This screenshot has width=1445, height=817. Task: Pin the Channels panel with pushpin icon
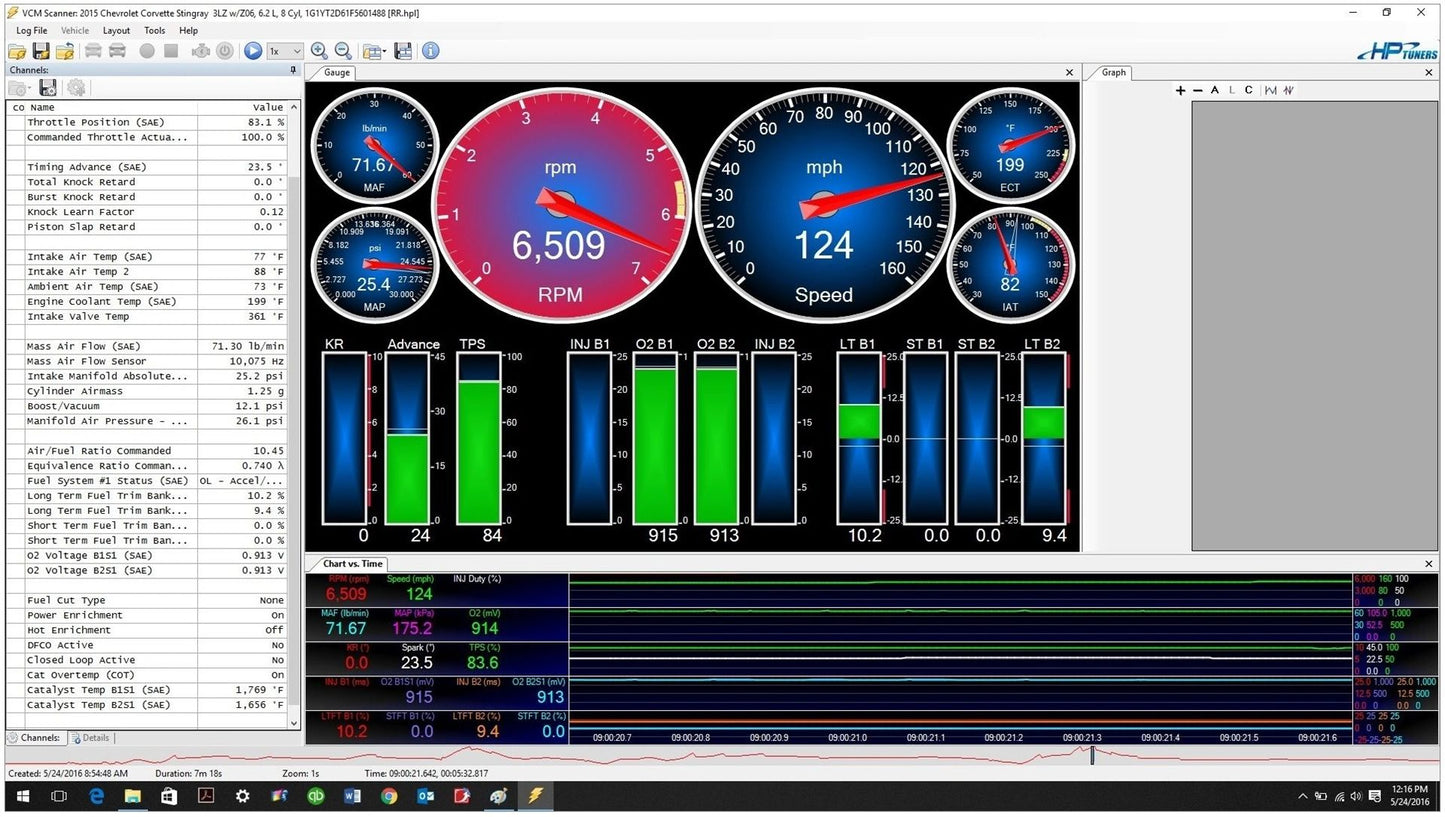point(293,70)
